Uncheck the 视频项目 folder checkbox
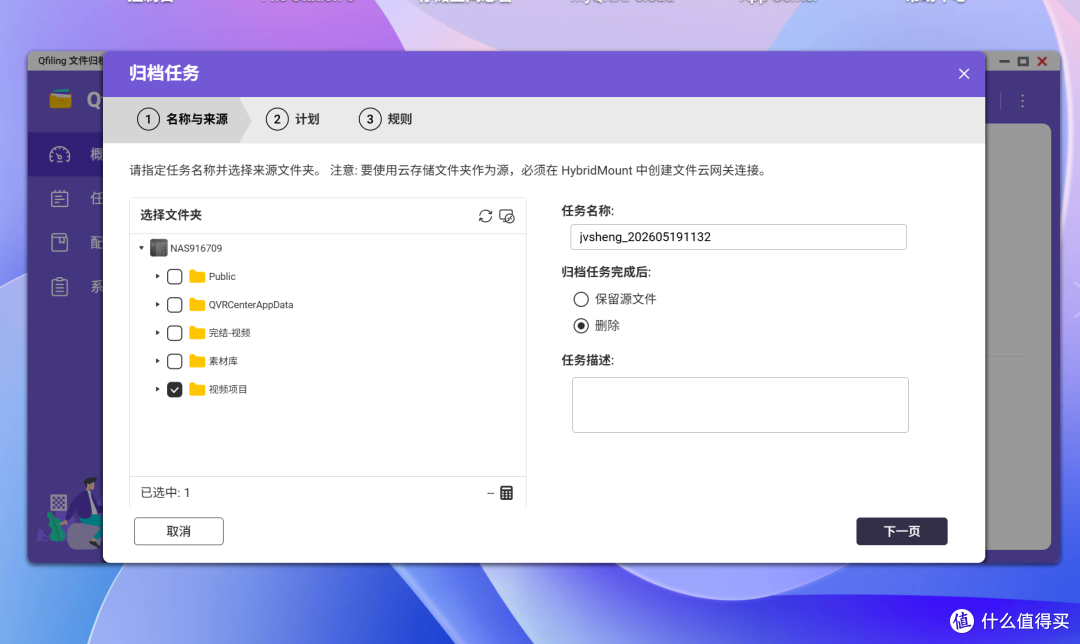 [175, 390]
